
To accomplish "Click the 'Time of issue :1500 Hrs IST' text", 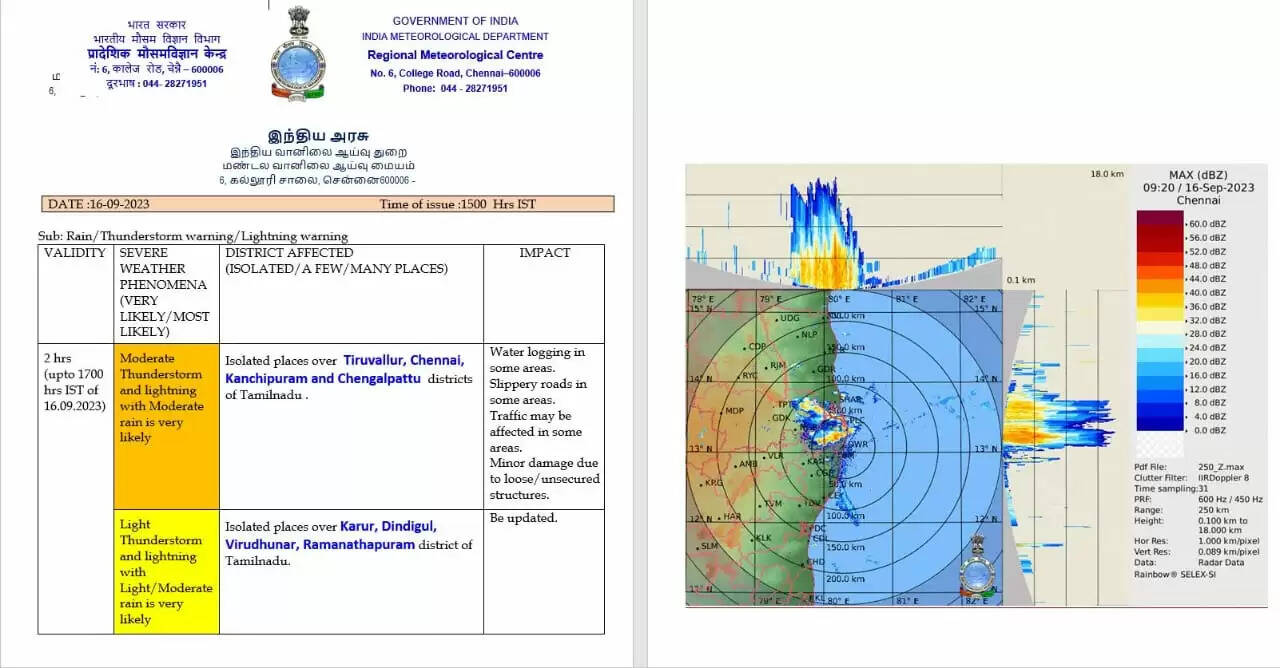I will pos(457,204).
